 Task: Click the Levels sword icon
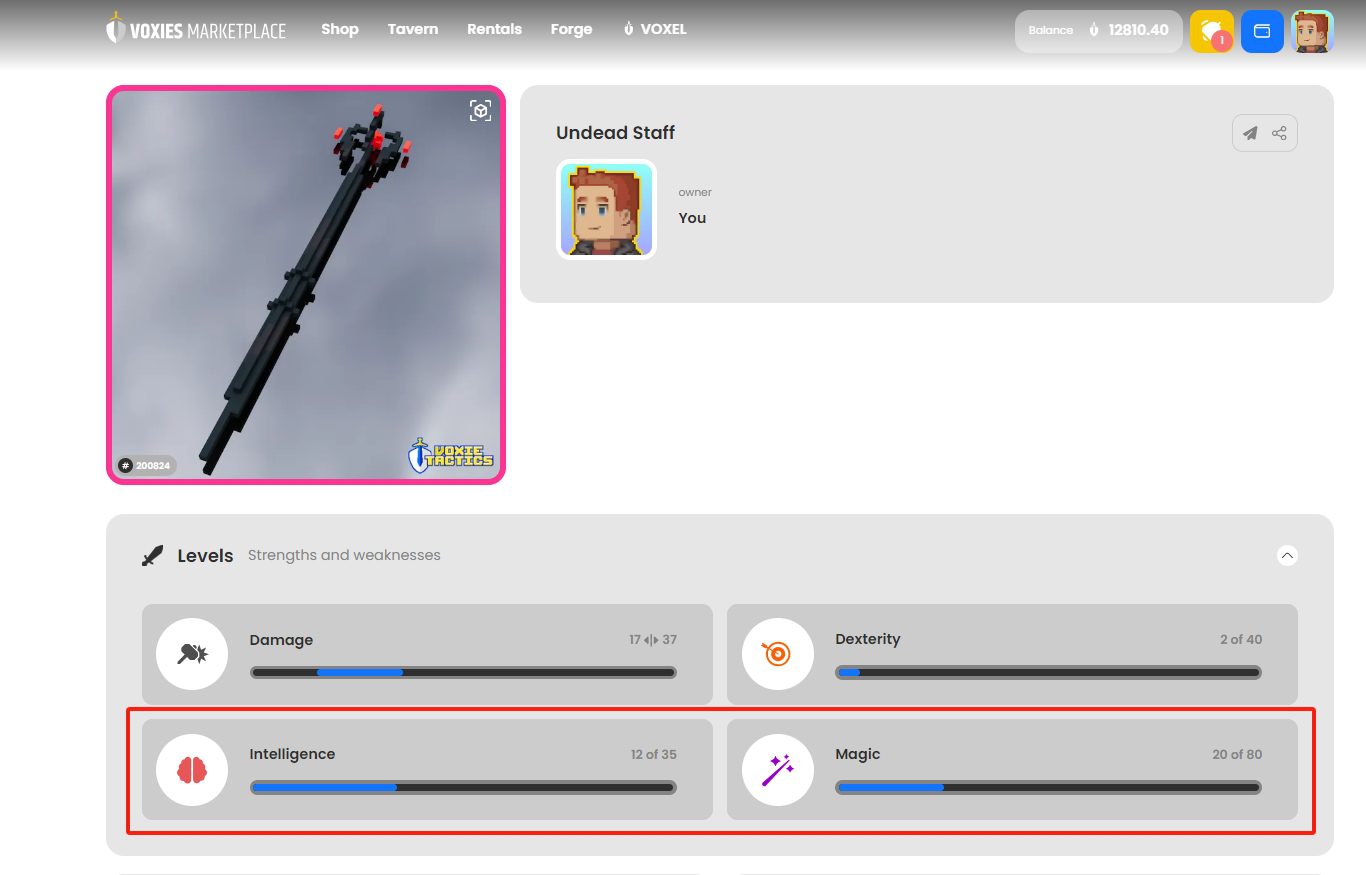(x=152, y=556)
